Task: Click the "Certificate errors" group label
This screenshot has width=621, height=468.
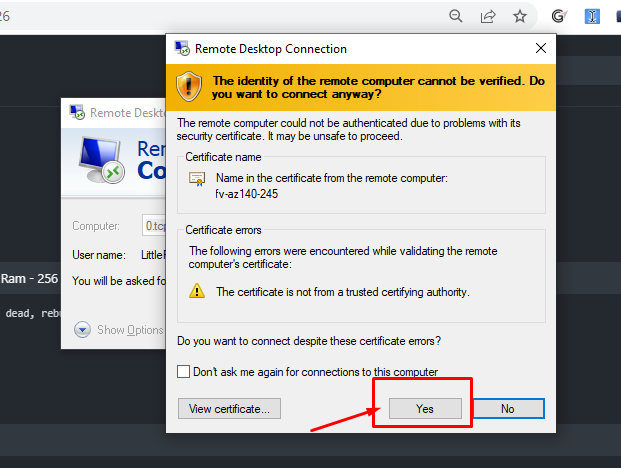Action: click(x=223, y=230)
